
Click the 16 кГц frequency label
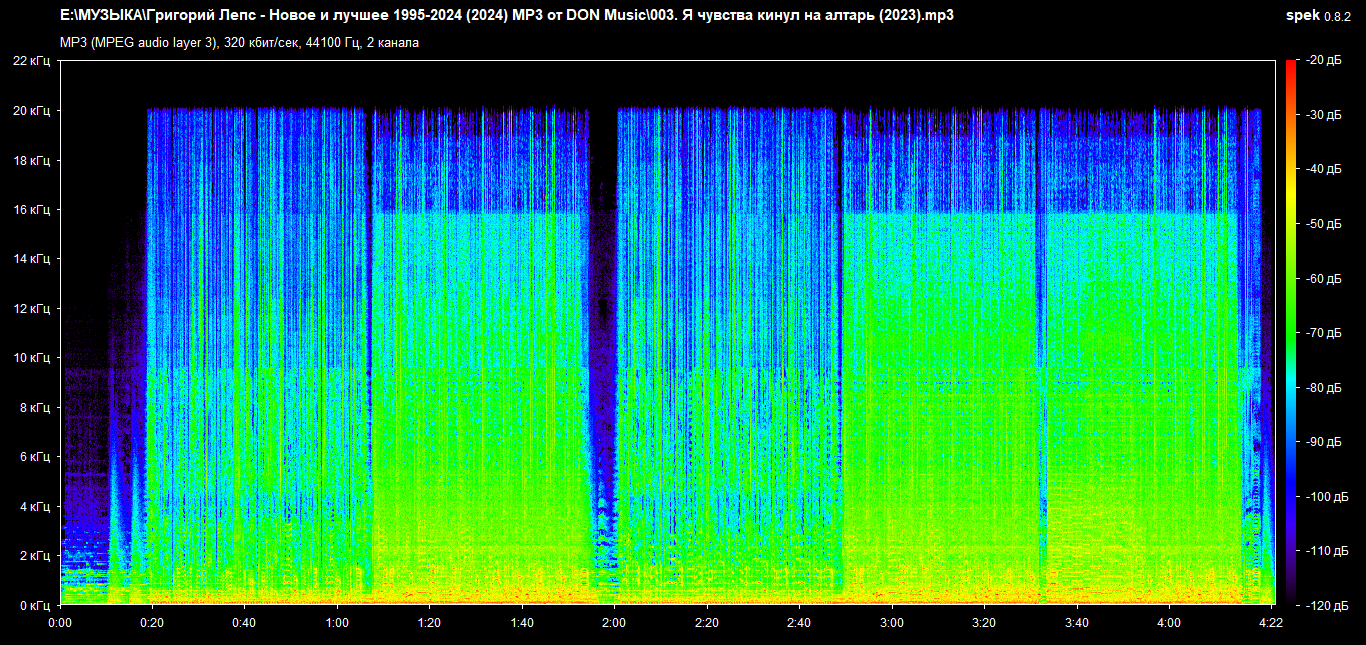click(x=33, y=209)
